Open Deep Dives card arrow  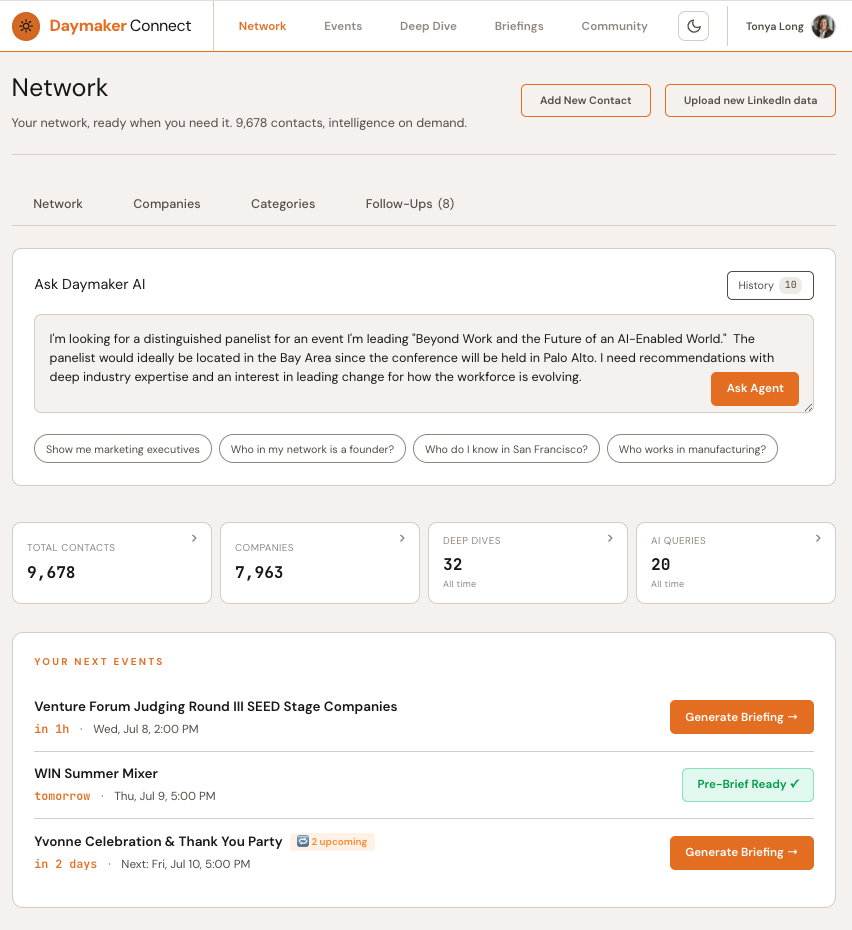pos(610,538)
